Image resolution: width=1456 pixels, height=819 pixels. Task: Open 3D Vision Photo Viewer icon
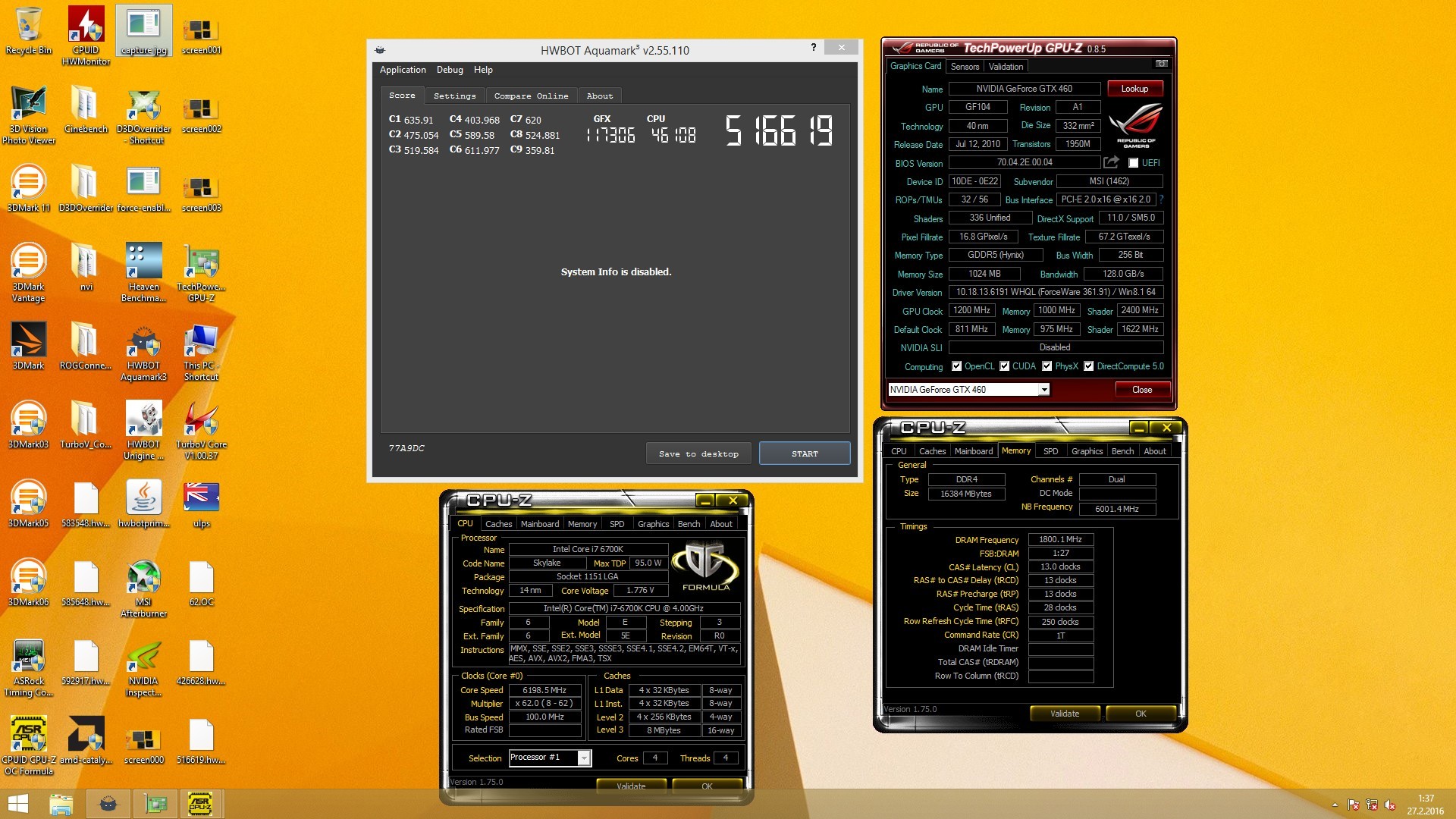click(29, 115)
